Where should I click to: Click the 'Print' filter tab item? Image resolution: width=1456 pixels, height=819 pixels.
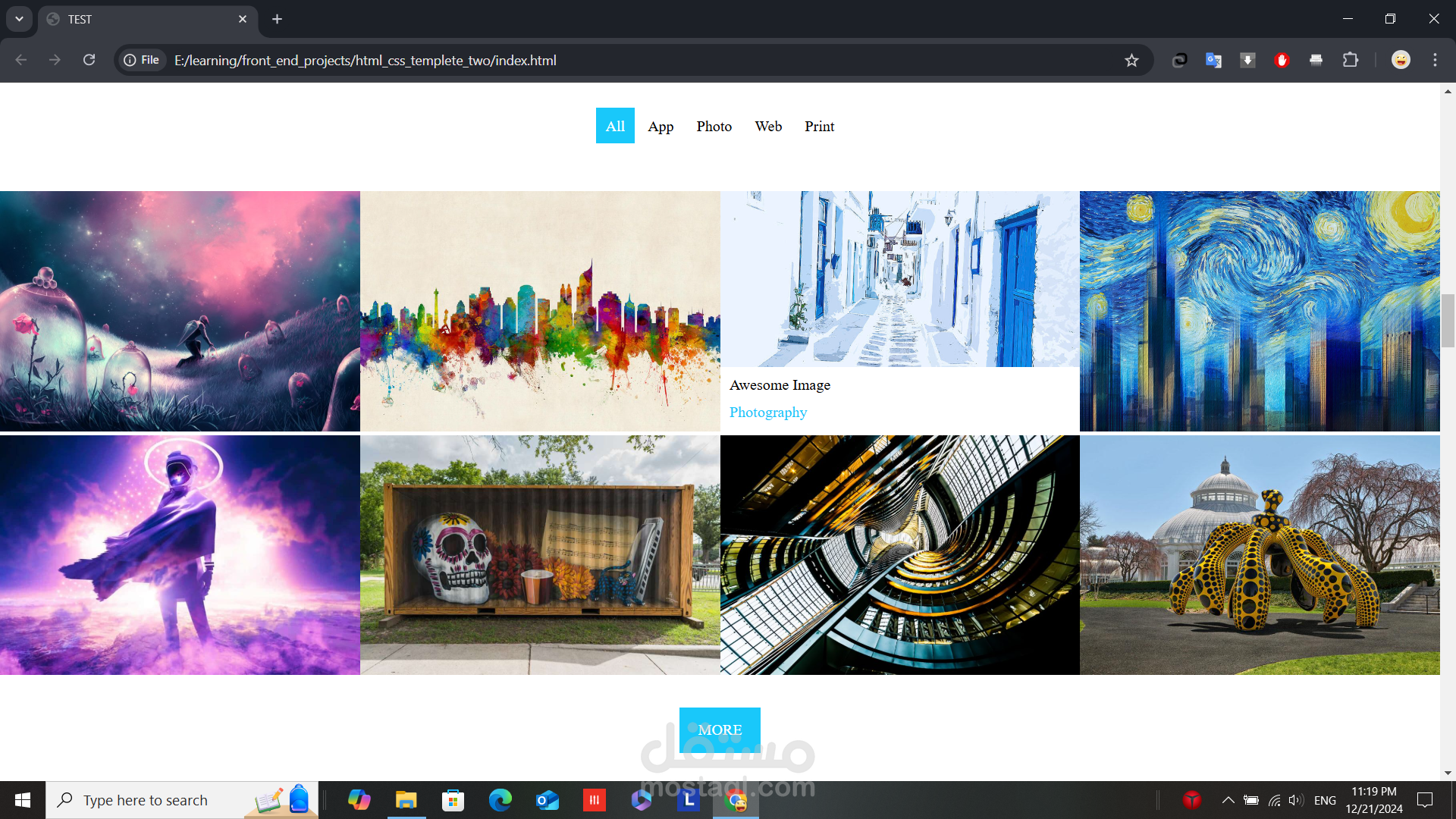click(819, 125)
